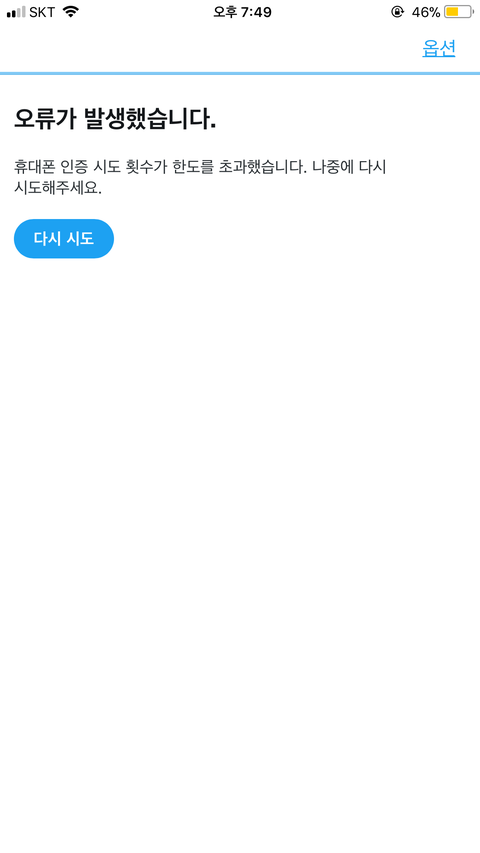
Task: Click the 다시 시도 button
Action: (64, 238)
